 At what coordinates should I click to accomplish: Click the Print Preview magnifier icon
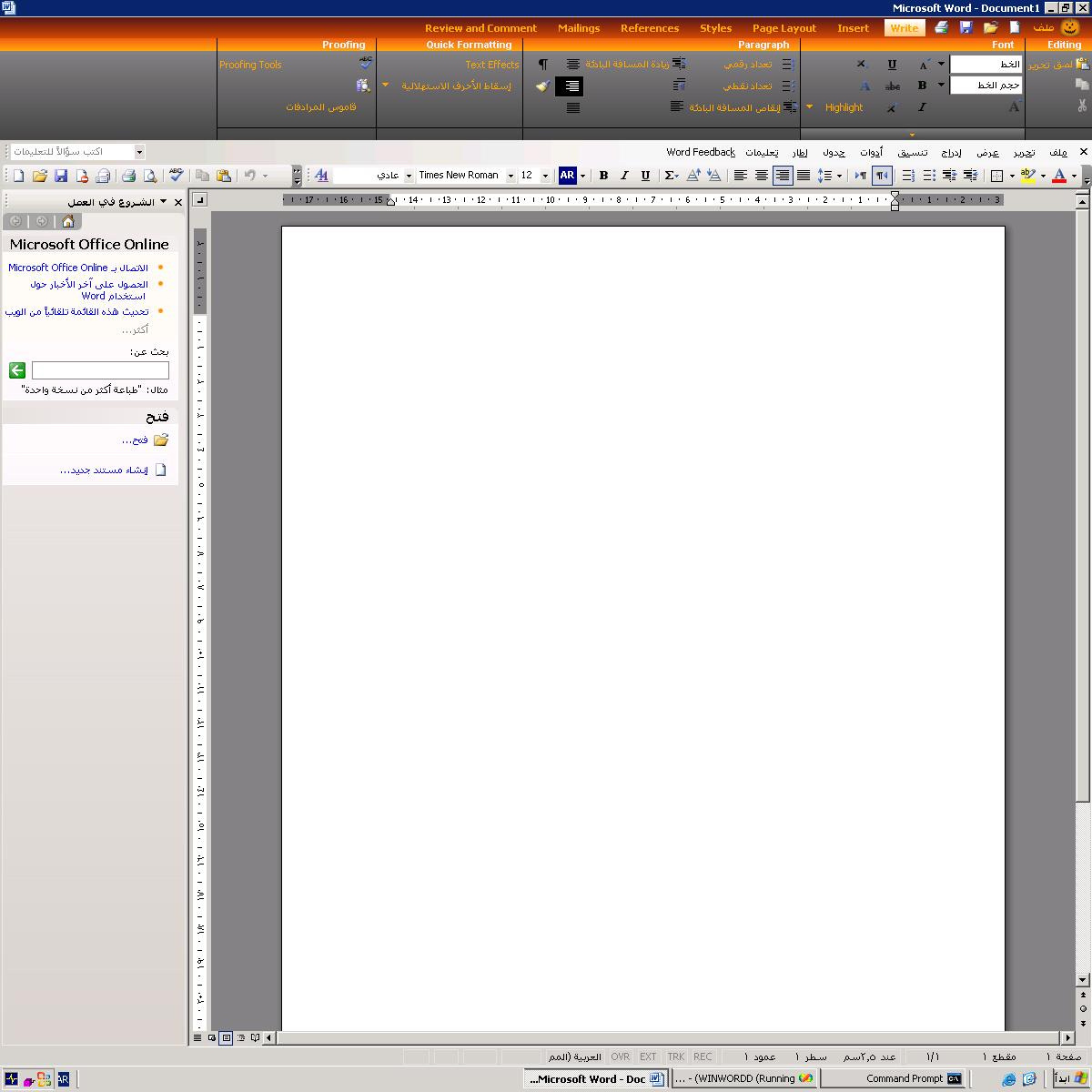[149, 176]
